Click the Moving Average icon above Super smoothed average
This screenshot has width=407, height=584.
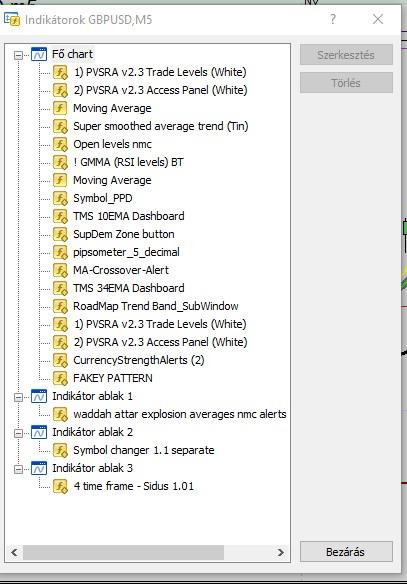[60, 108]
